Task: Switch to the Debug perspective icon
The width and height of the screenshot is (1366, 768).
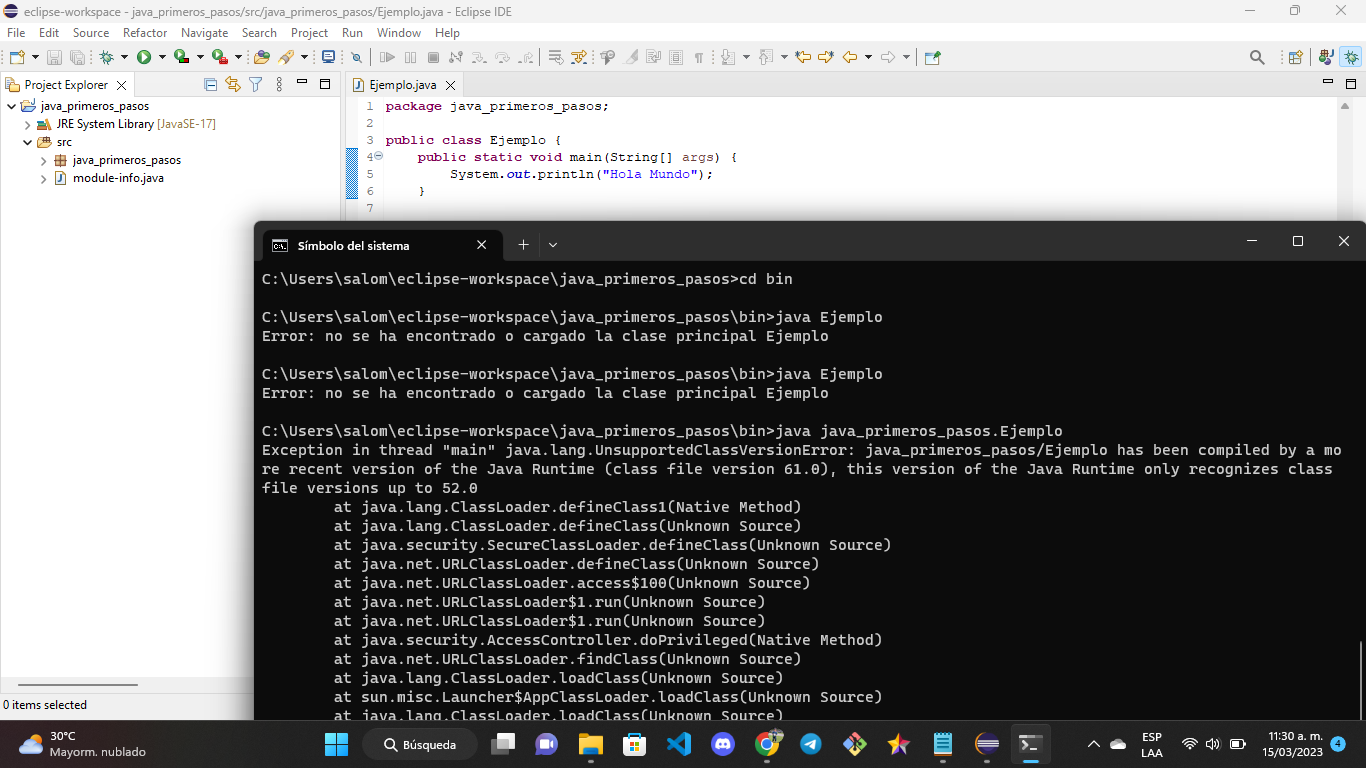Action: [1351, 57]
